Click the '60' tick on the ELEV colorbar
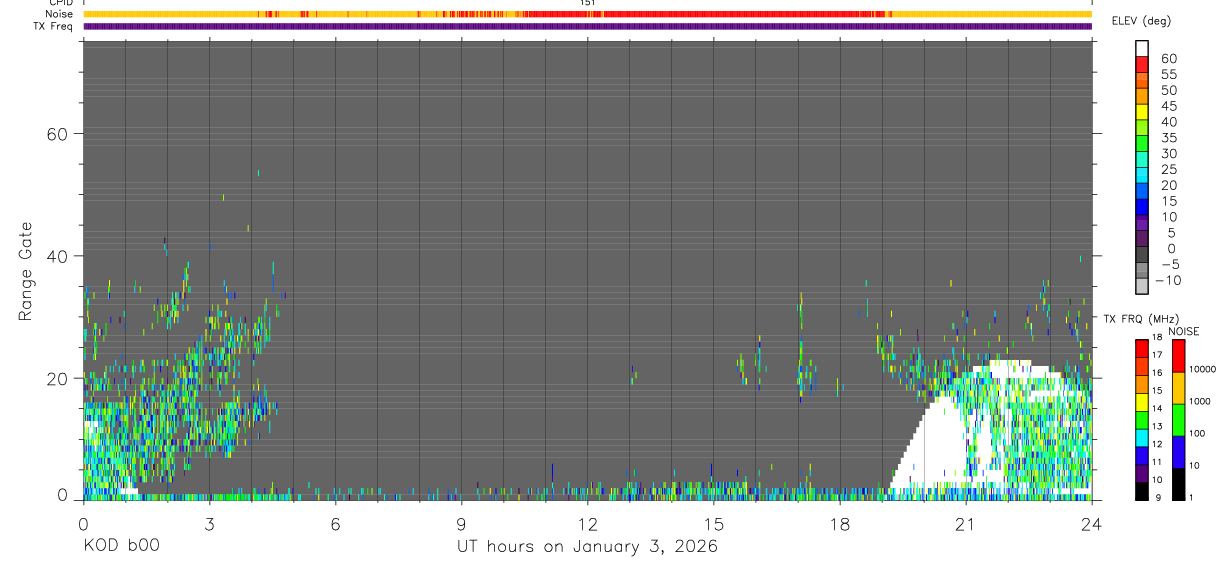The image size is (1228, 567). click(x=1168, y=59)
